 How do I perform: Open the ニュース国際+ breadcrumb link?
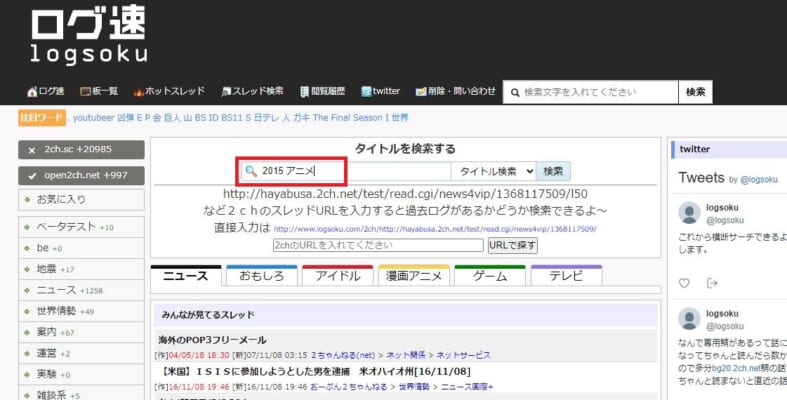467,387
